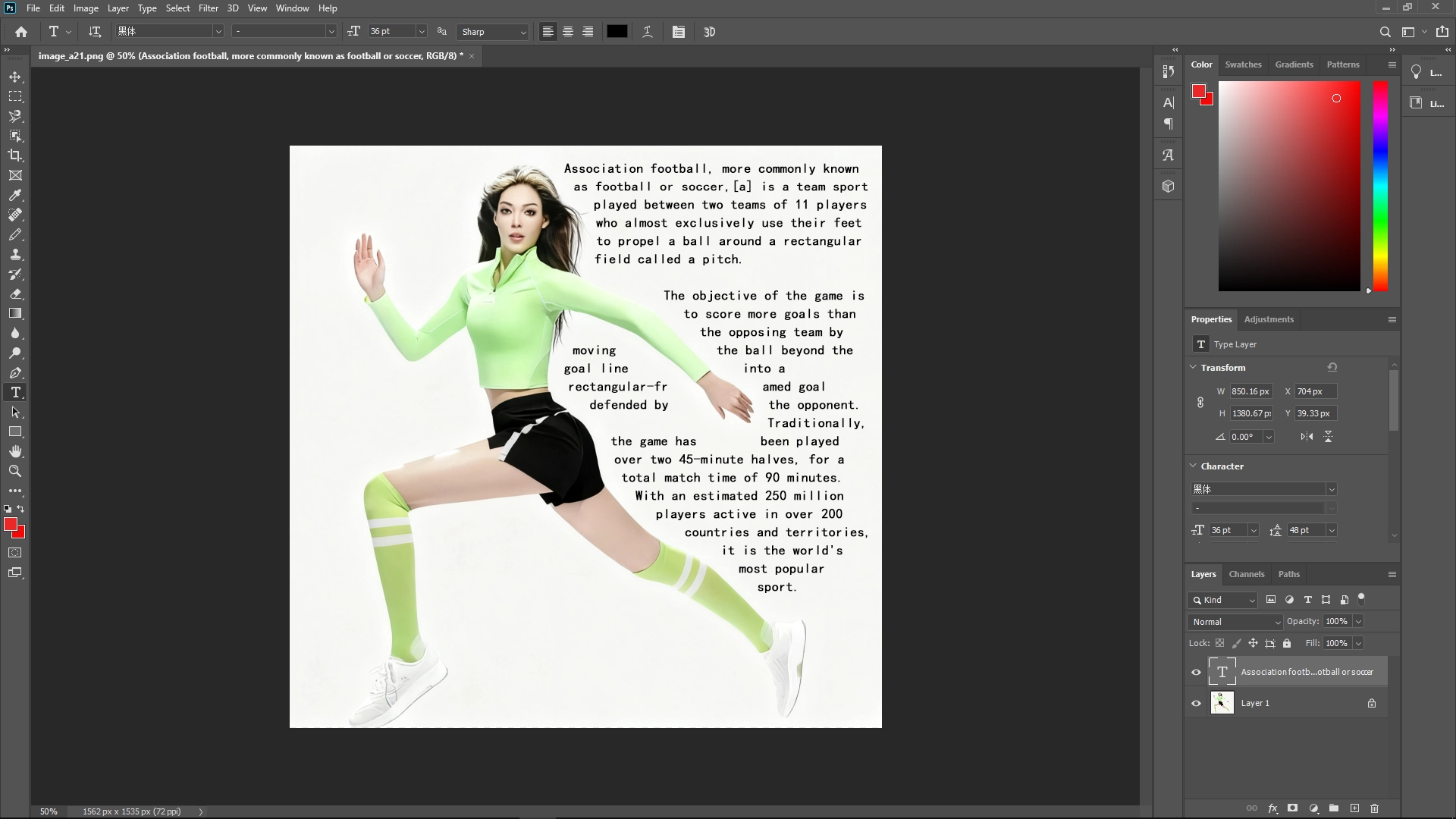
Task: Open the Filter menu
Action: pos(208,8)
